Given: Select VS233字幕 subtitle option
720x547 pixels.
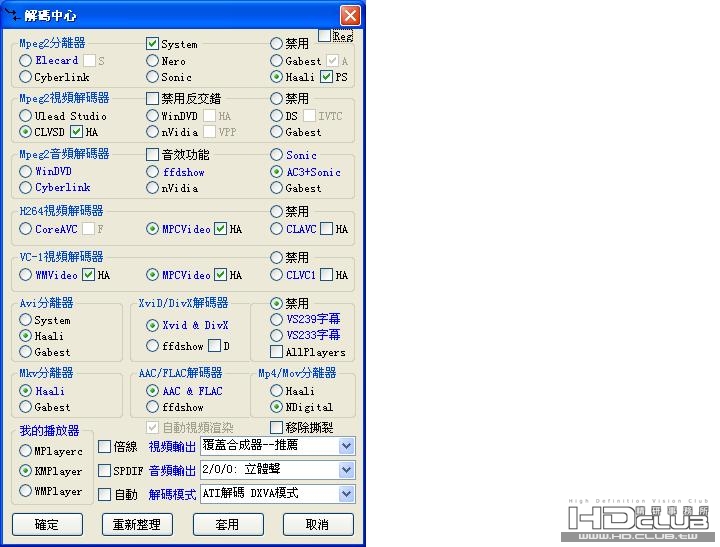Looking at the screenshot, I should tap(276, 335).
